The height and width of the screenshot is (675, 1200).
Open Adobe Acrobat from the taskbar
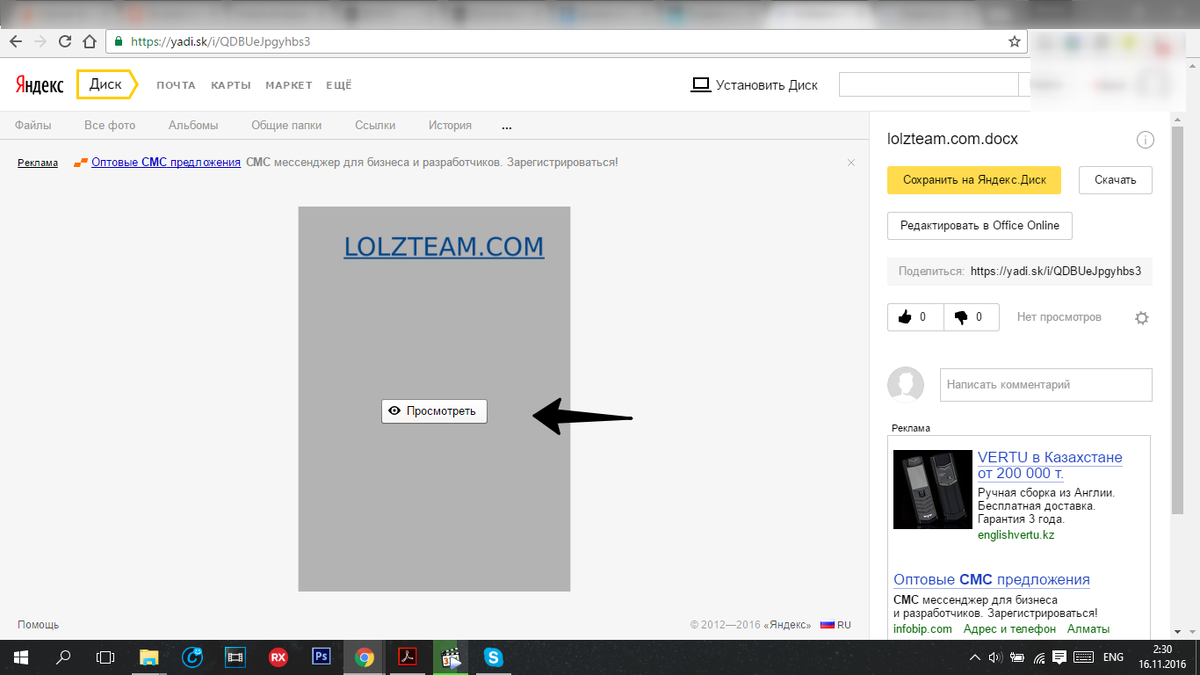click(x=407, y=658)
